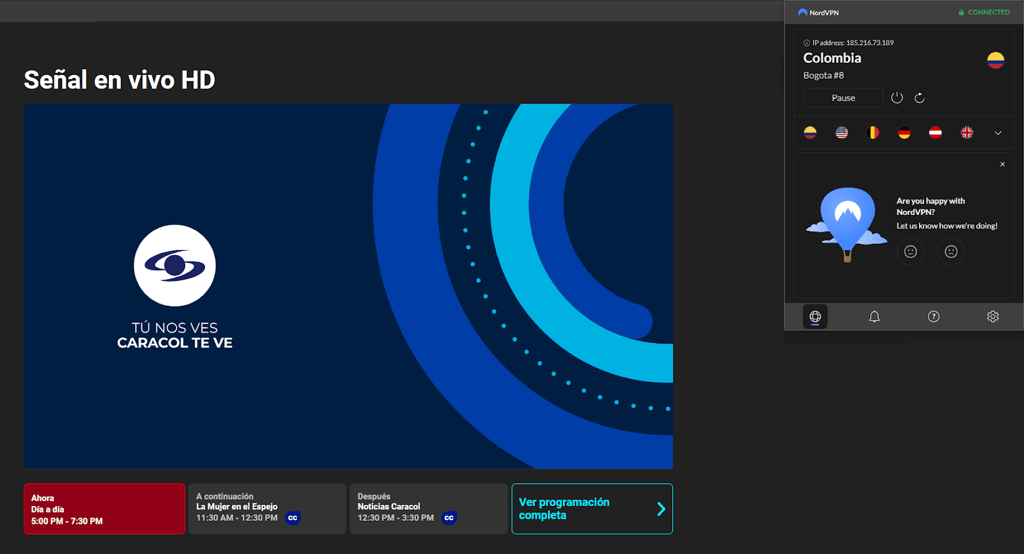
Task: Click the Caracol logo in the player
Action: coord(174,266)
